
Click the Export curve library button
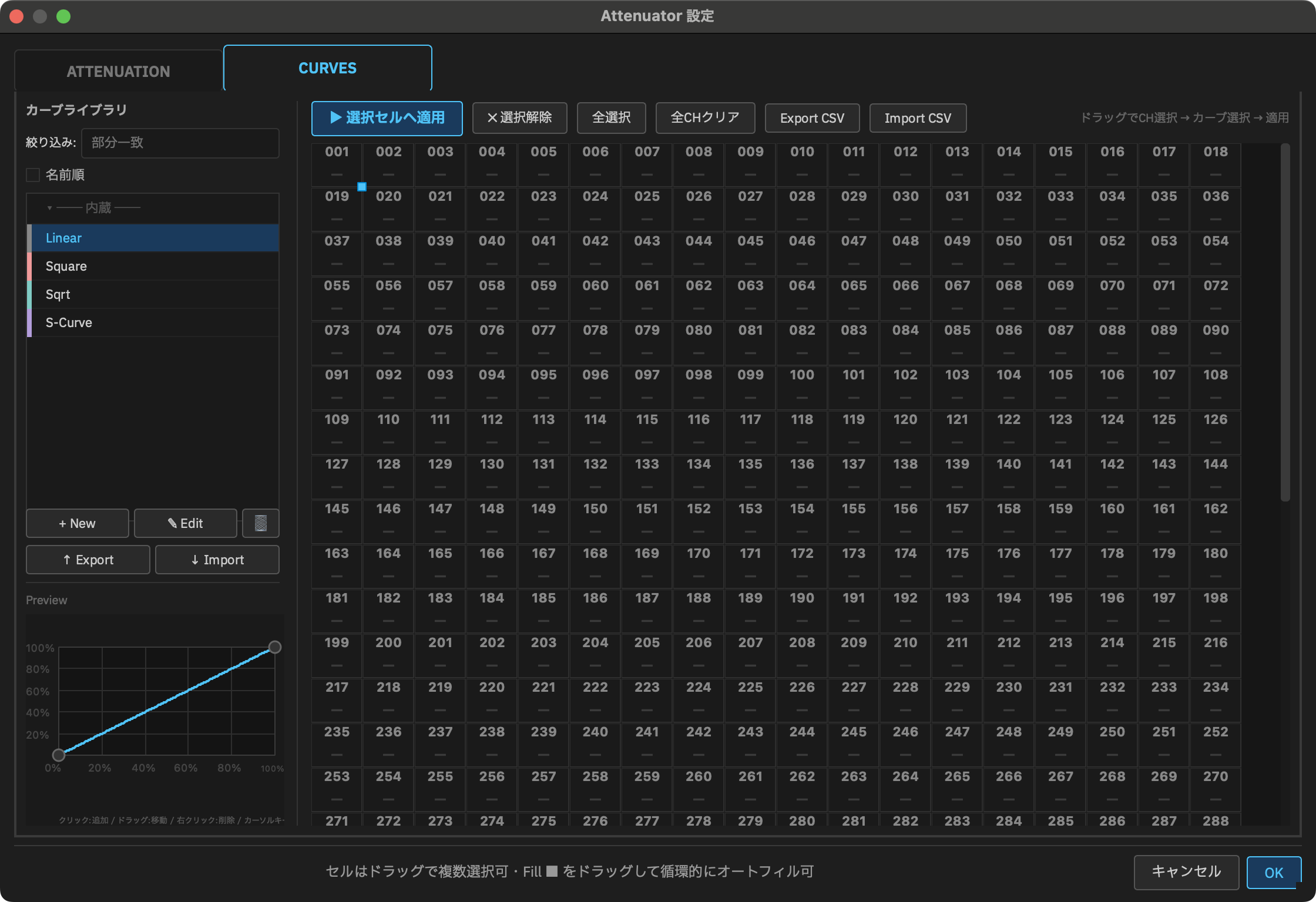pos(88,560)
